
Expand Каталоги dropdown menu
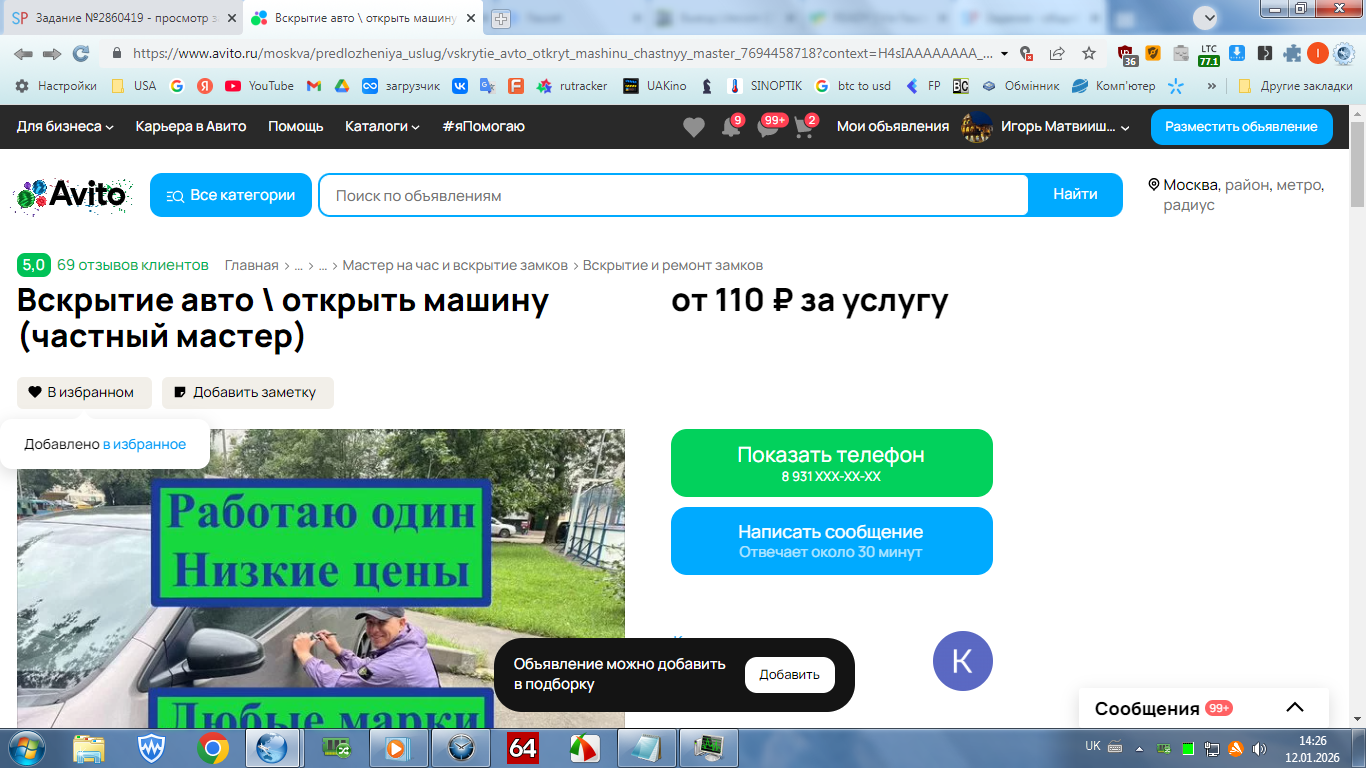(x=382, y=127)
